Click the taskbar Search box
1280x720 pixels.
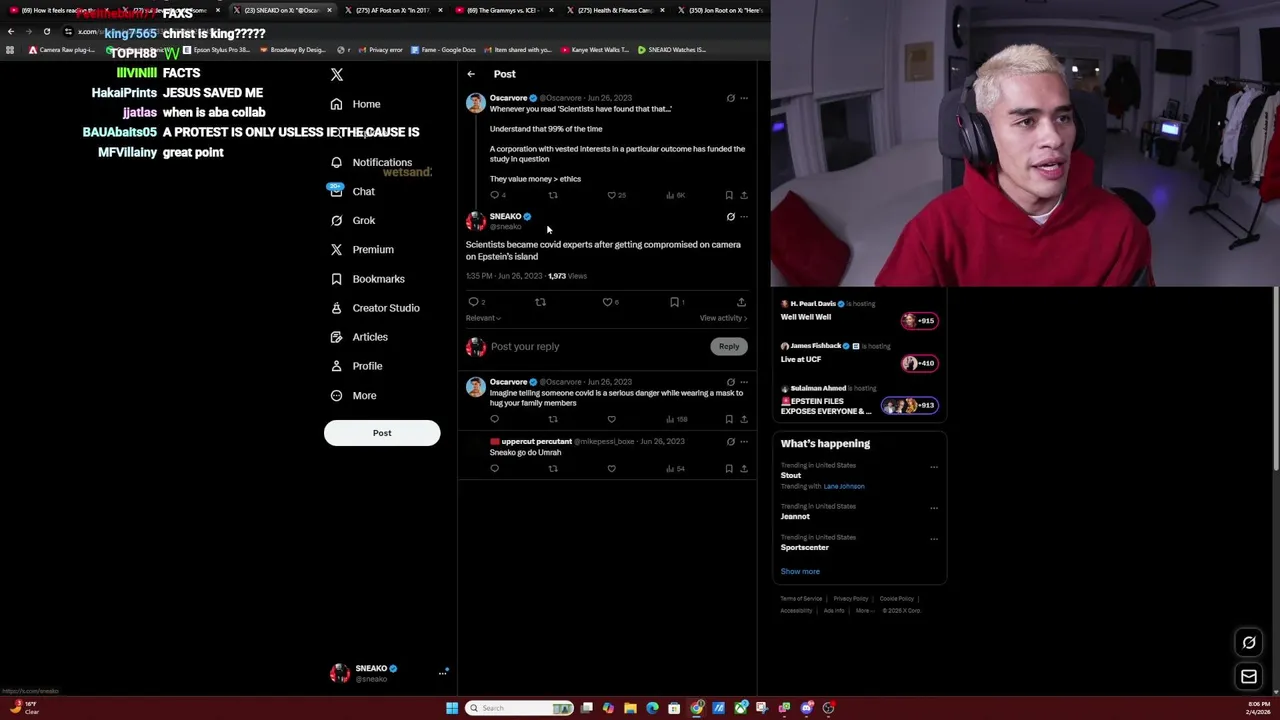(x=520, y=708)
